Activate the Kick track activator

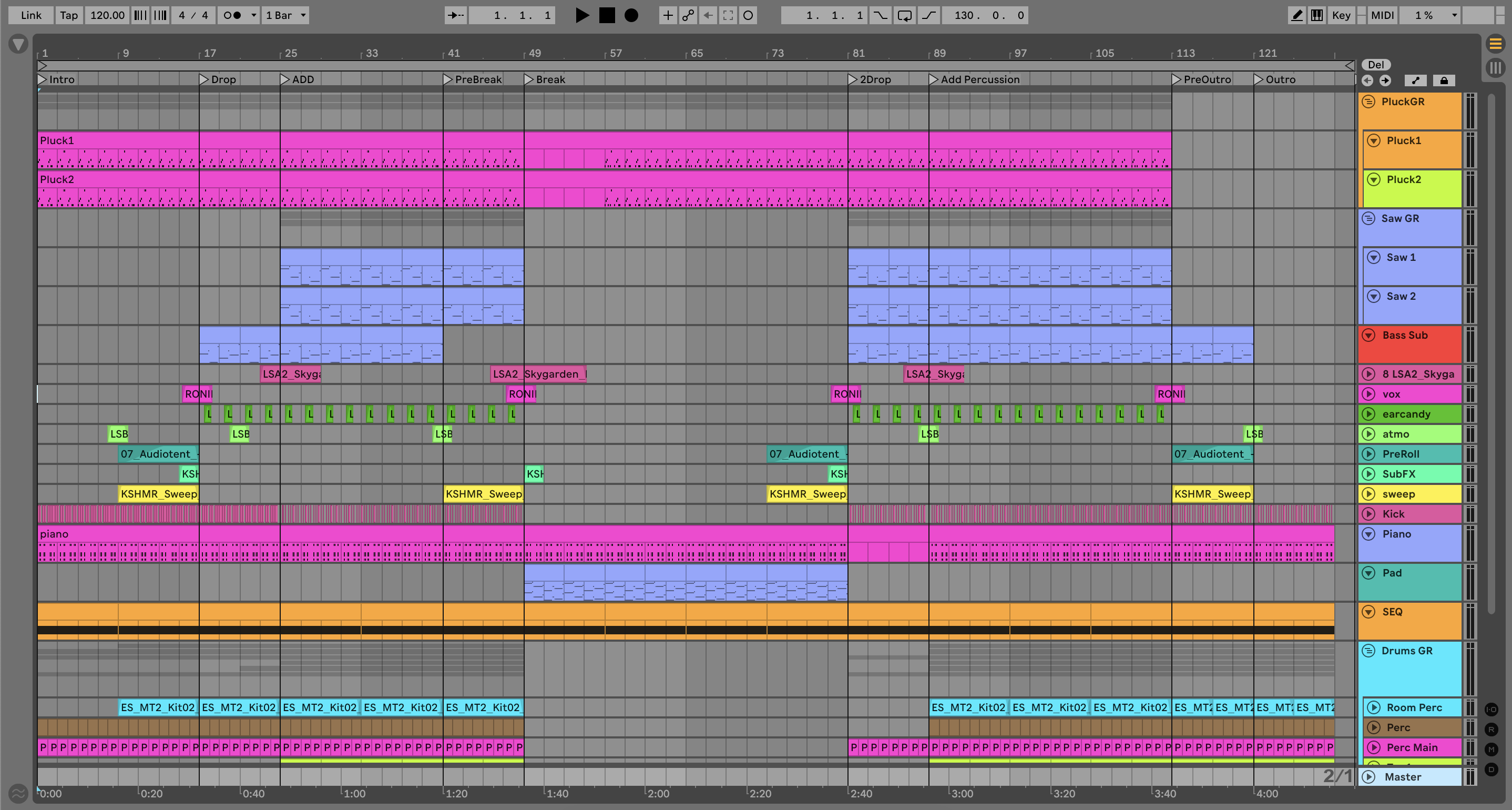click(1368, 514)
